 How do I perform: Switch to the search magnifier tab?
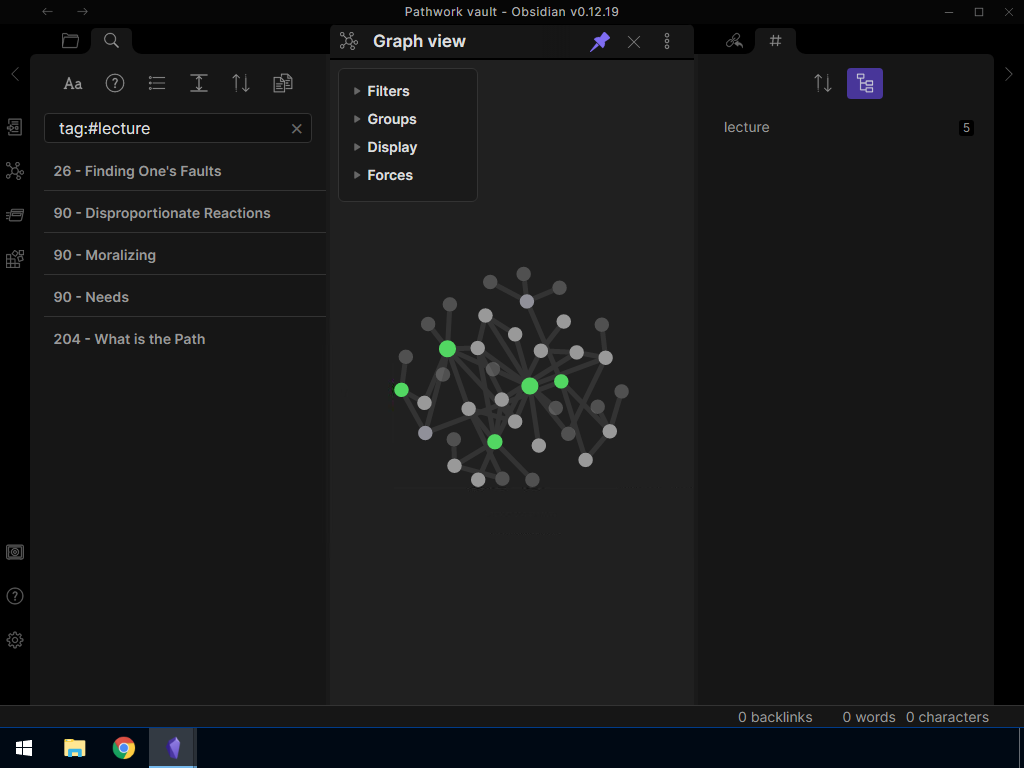click(112, 40)
